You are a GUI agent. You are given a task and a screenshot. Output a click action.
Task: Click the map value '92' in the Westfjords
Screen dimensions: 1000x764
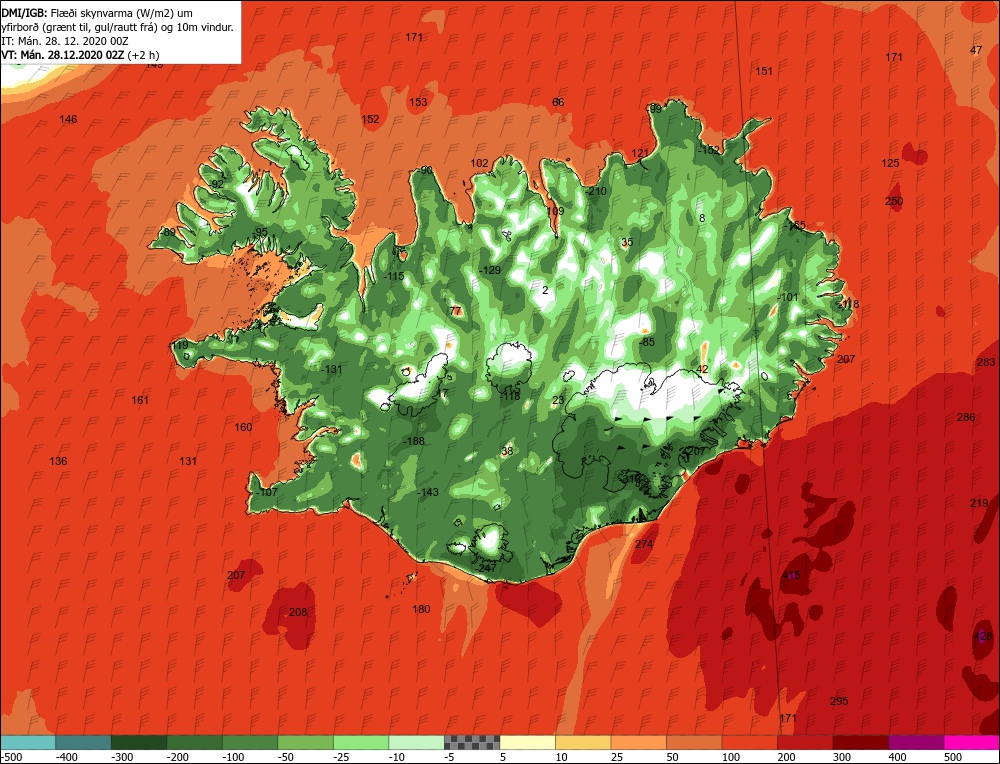[x=218, y=184]
